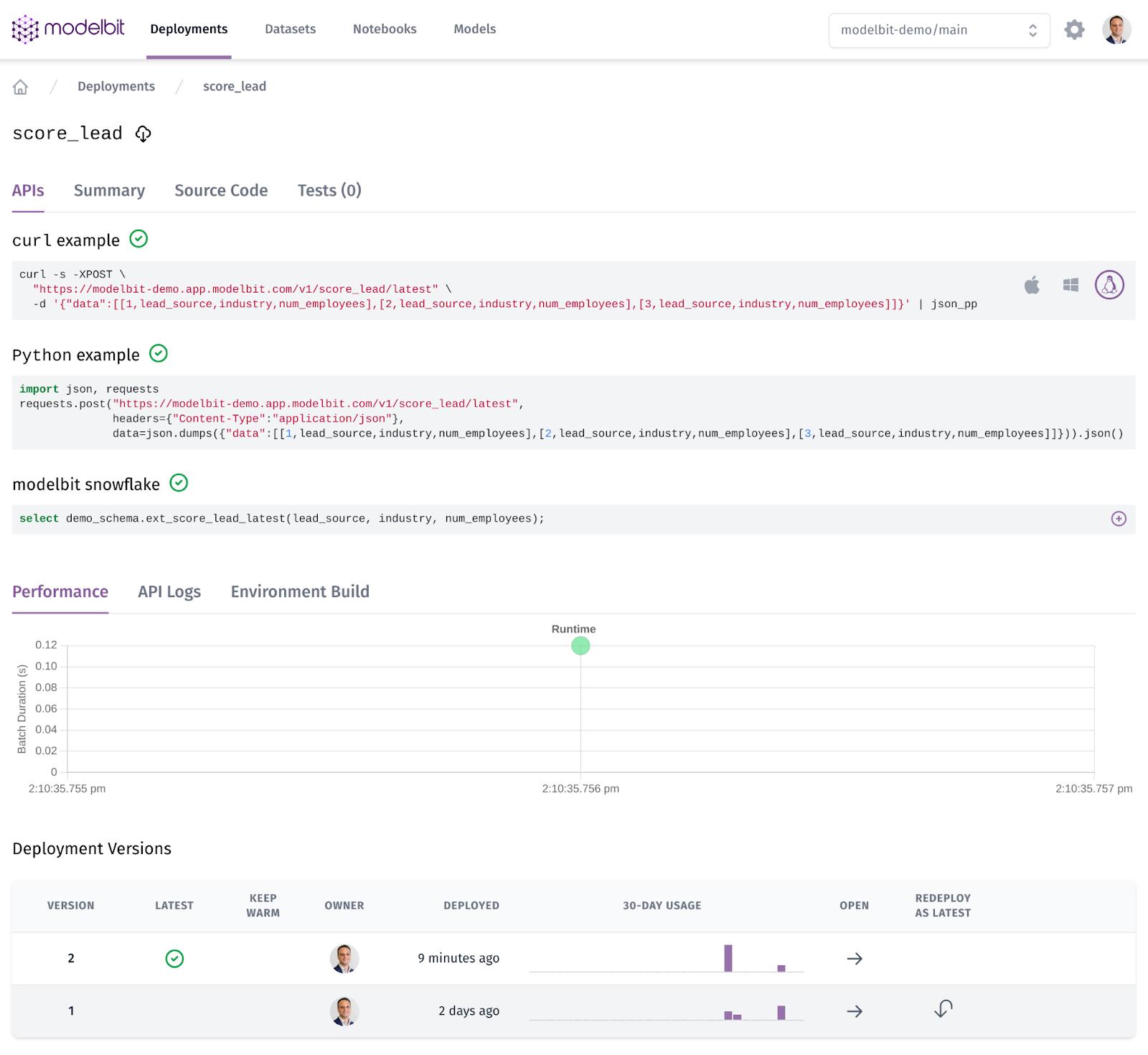Click version number 1 cell

71,1011
